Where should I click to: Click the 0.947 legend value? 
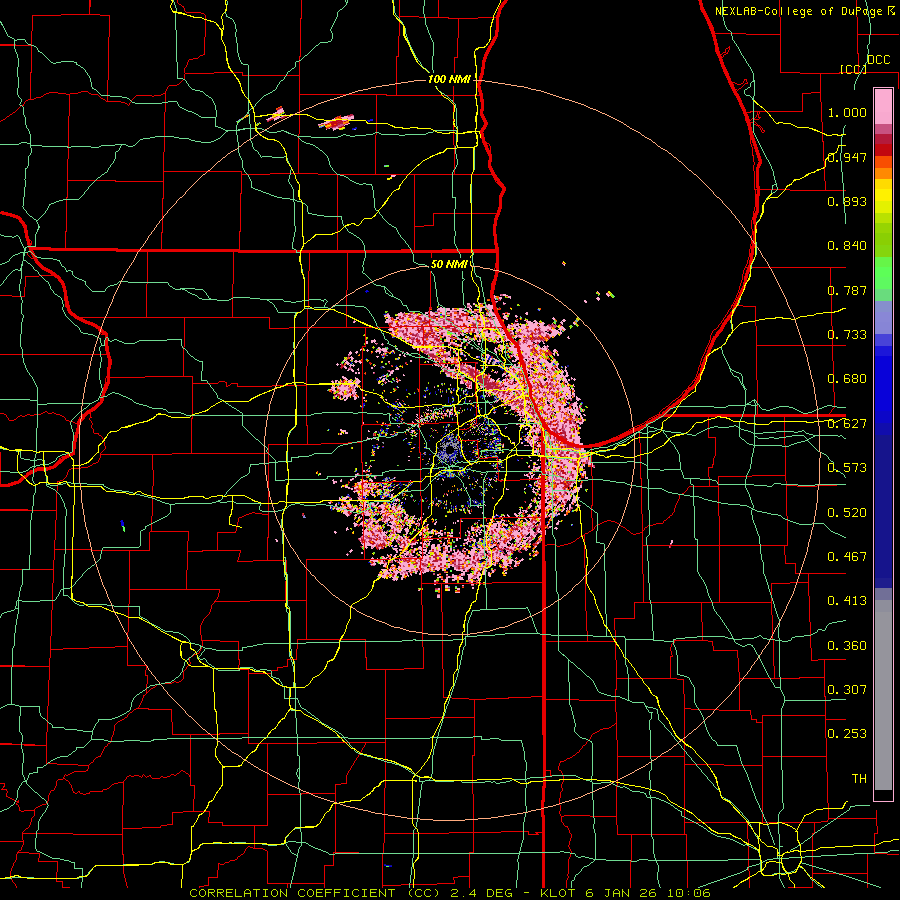coord(847,157)
